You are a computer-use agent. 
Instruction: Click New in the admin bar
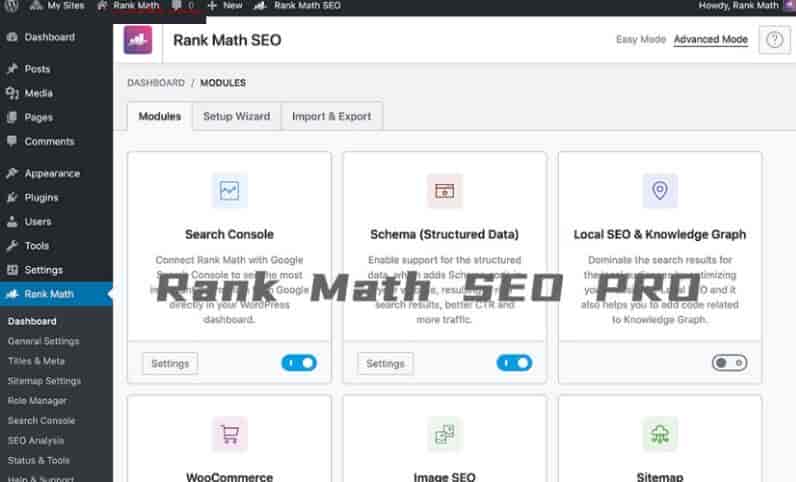(x=225, y=6)
